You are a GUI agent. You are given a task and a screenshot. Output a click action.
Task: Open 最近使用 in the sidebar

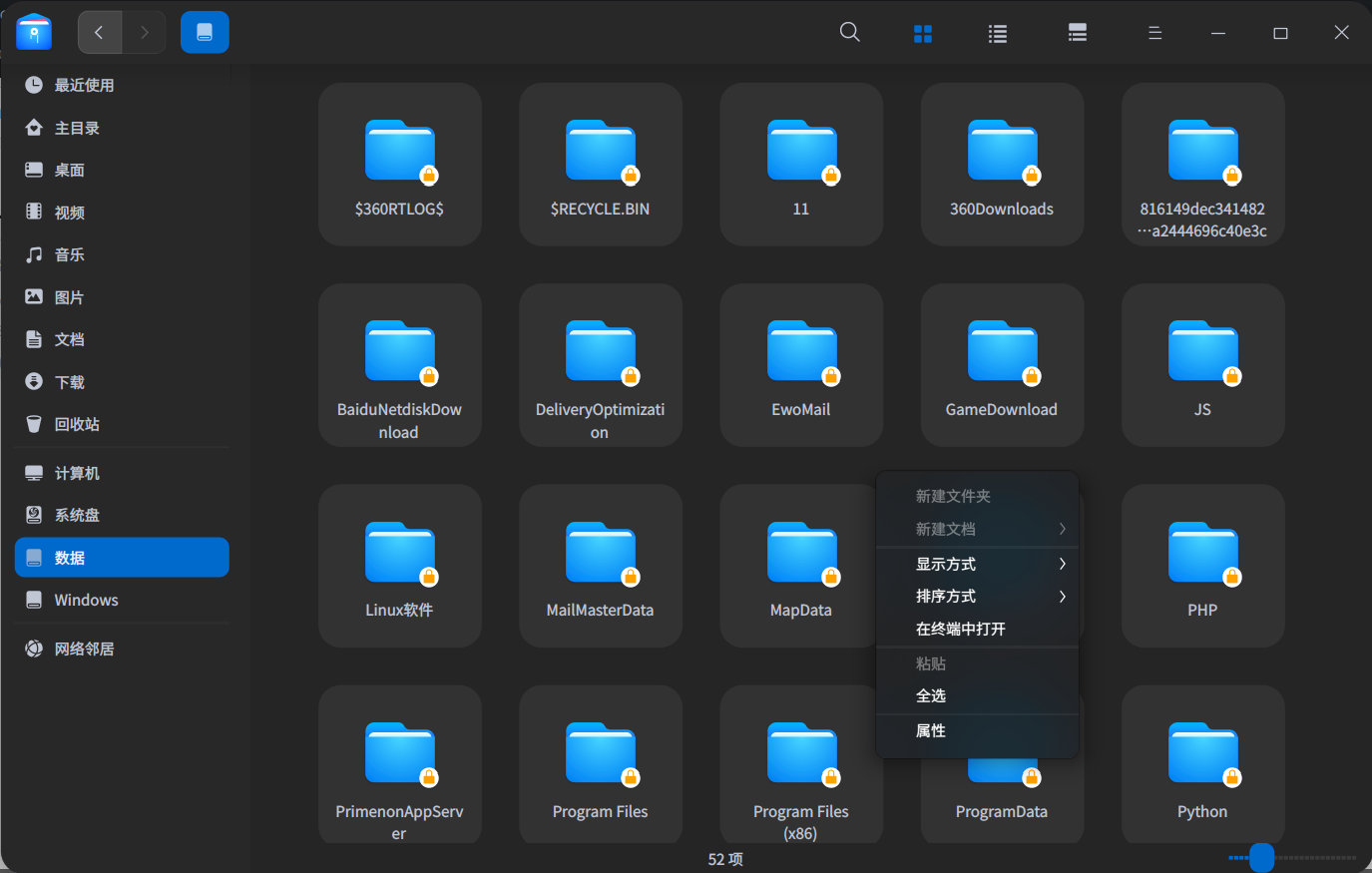[x=122, y=85]
